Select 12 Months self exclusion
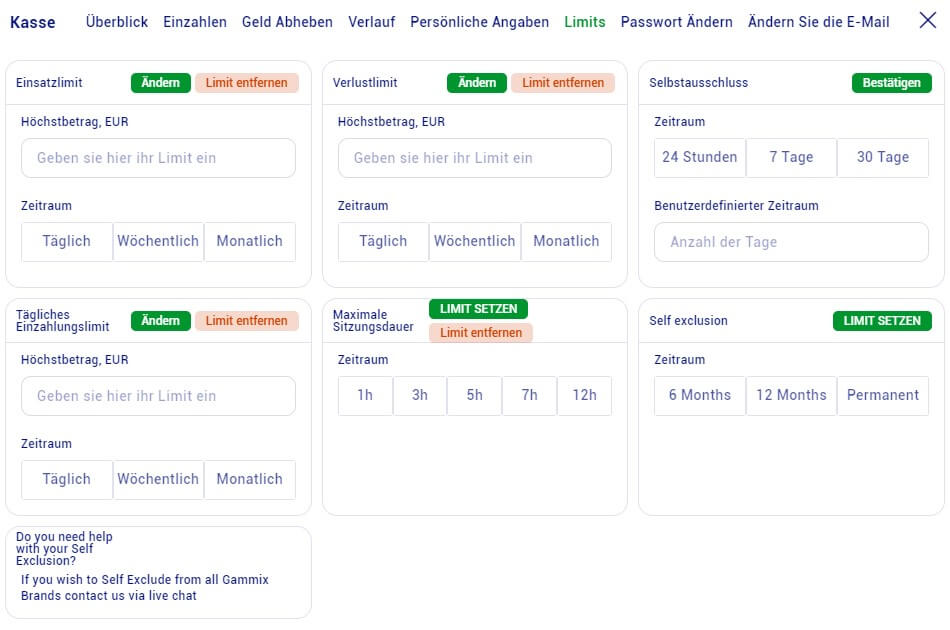The image size is (950, 630). (791, 395)
